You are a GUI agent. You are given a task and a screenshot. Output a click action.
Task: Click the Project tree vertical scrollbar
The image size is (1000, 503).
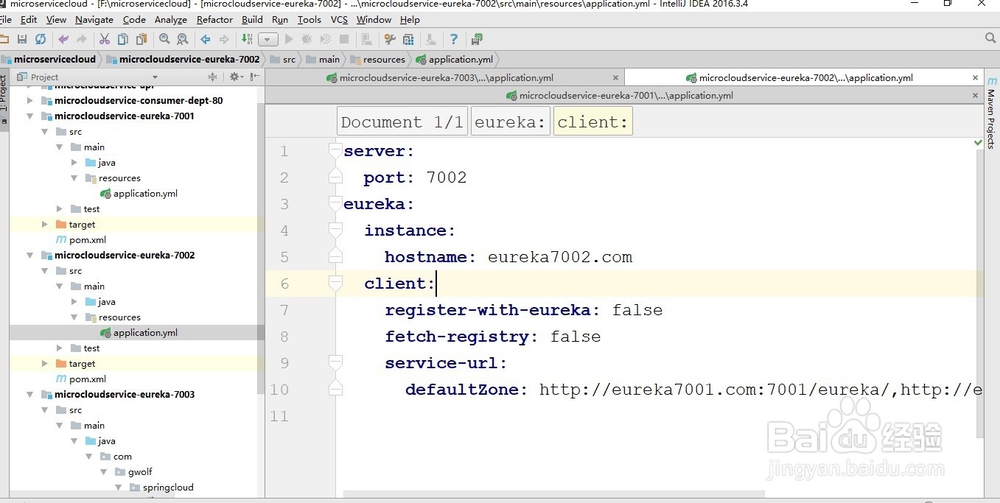pyautogui.click(x=260, y=249)
